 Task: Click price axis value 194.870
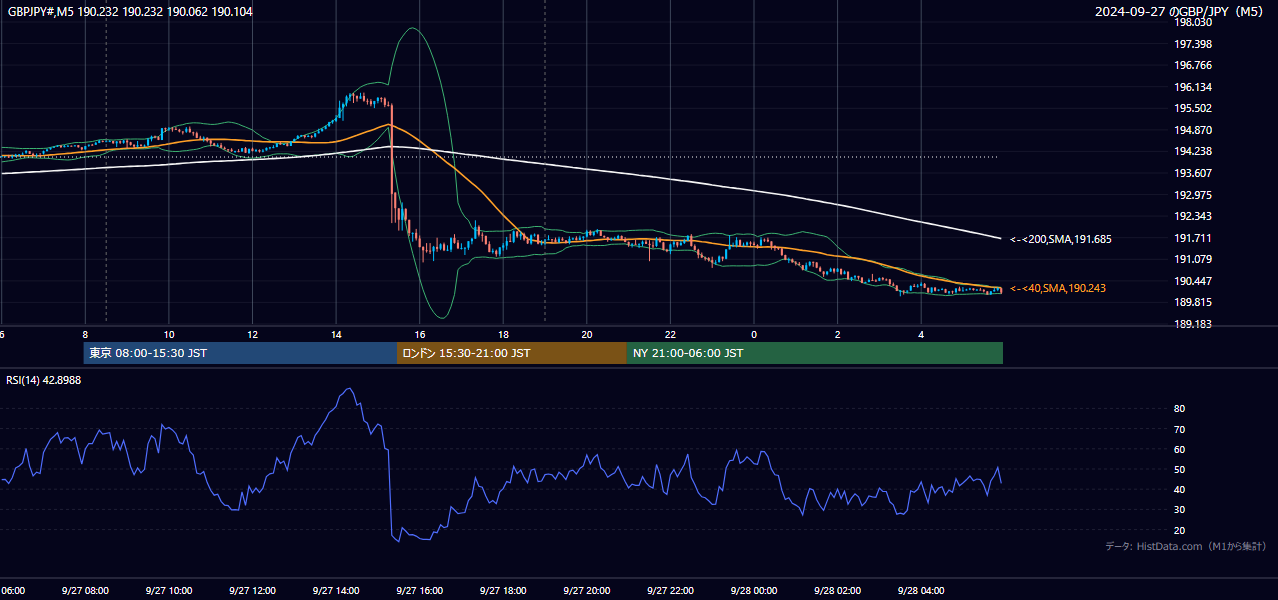click(x=1192, y=130)
